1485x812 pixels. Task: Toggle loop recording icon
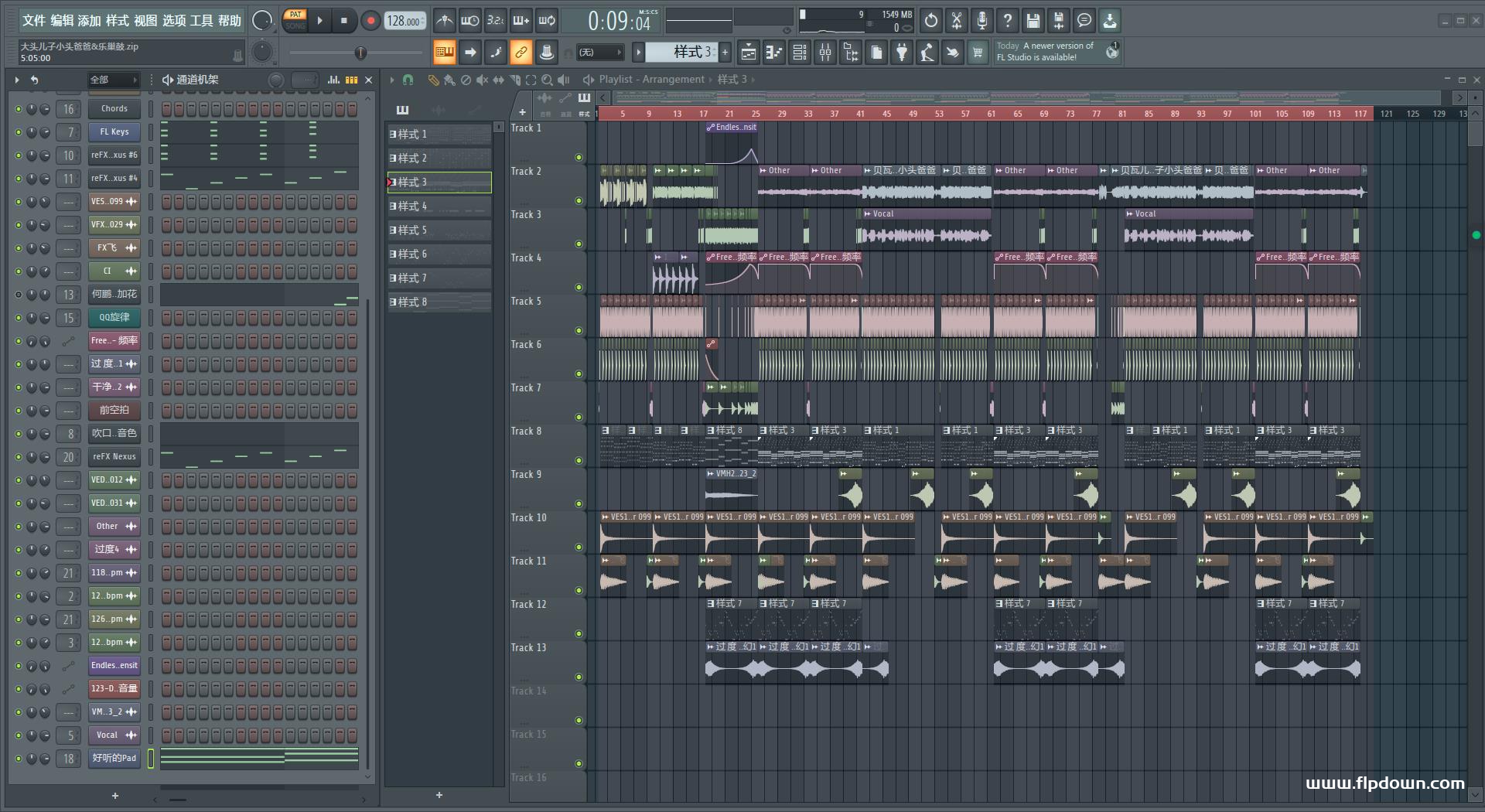click(547, 21)
